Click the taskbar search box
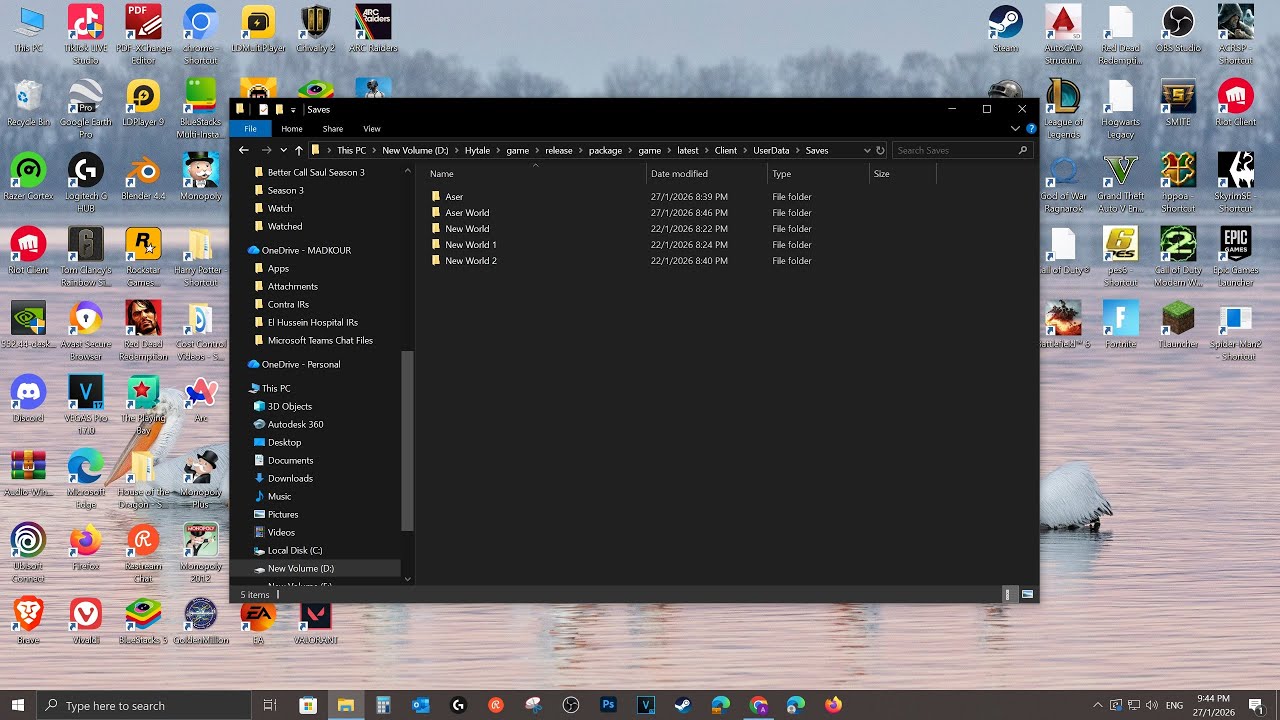 (144, 705)
